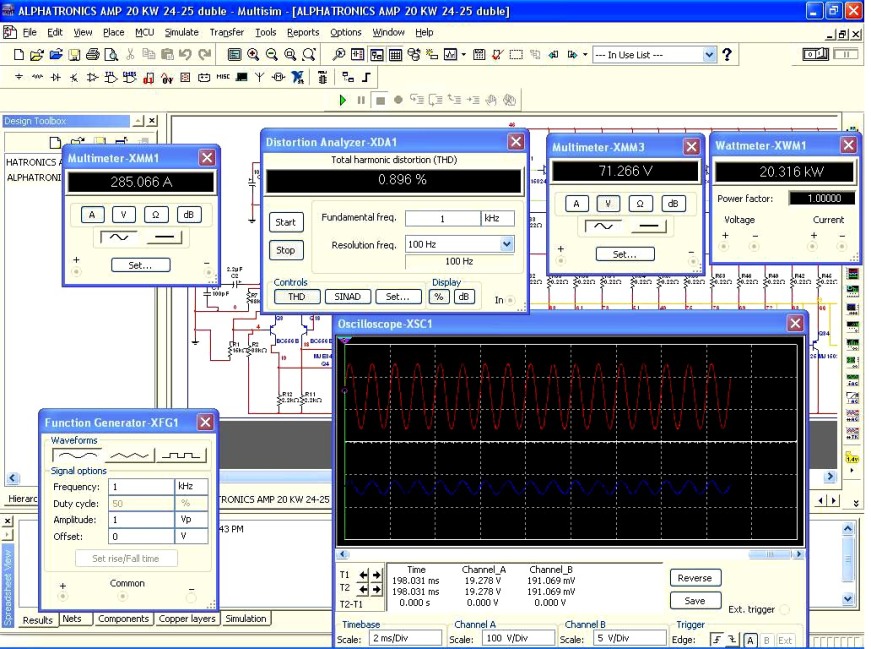Open Amplitude Vp unit in Function Generator
This screenshot has width=871, height=649.
pos(191,520)
